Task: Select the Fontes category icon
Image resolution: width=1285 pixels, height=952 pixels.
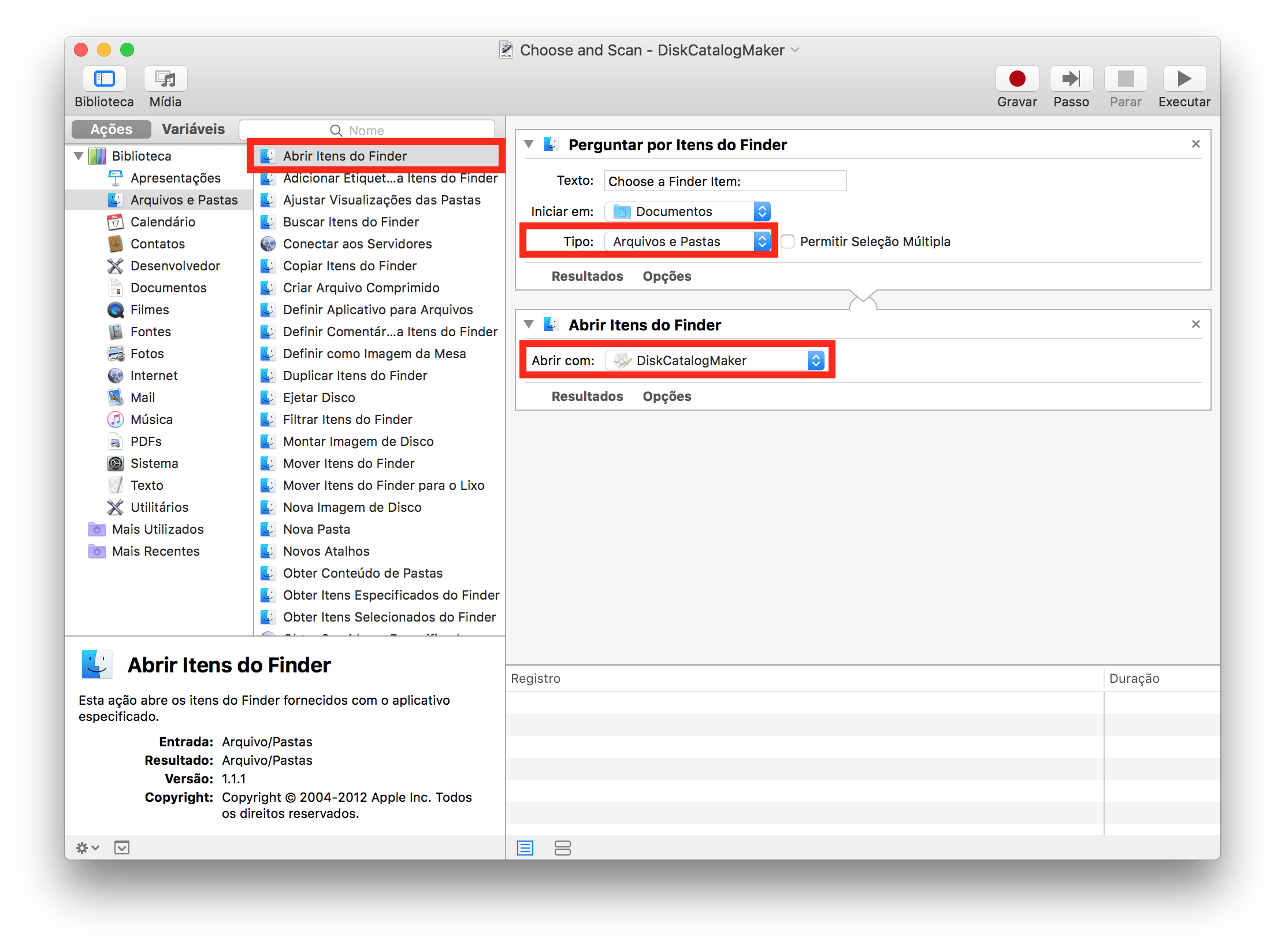Action: (116, 332)
